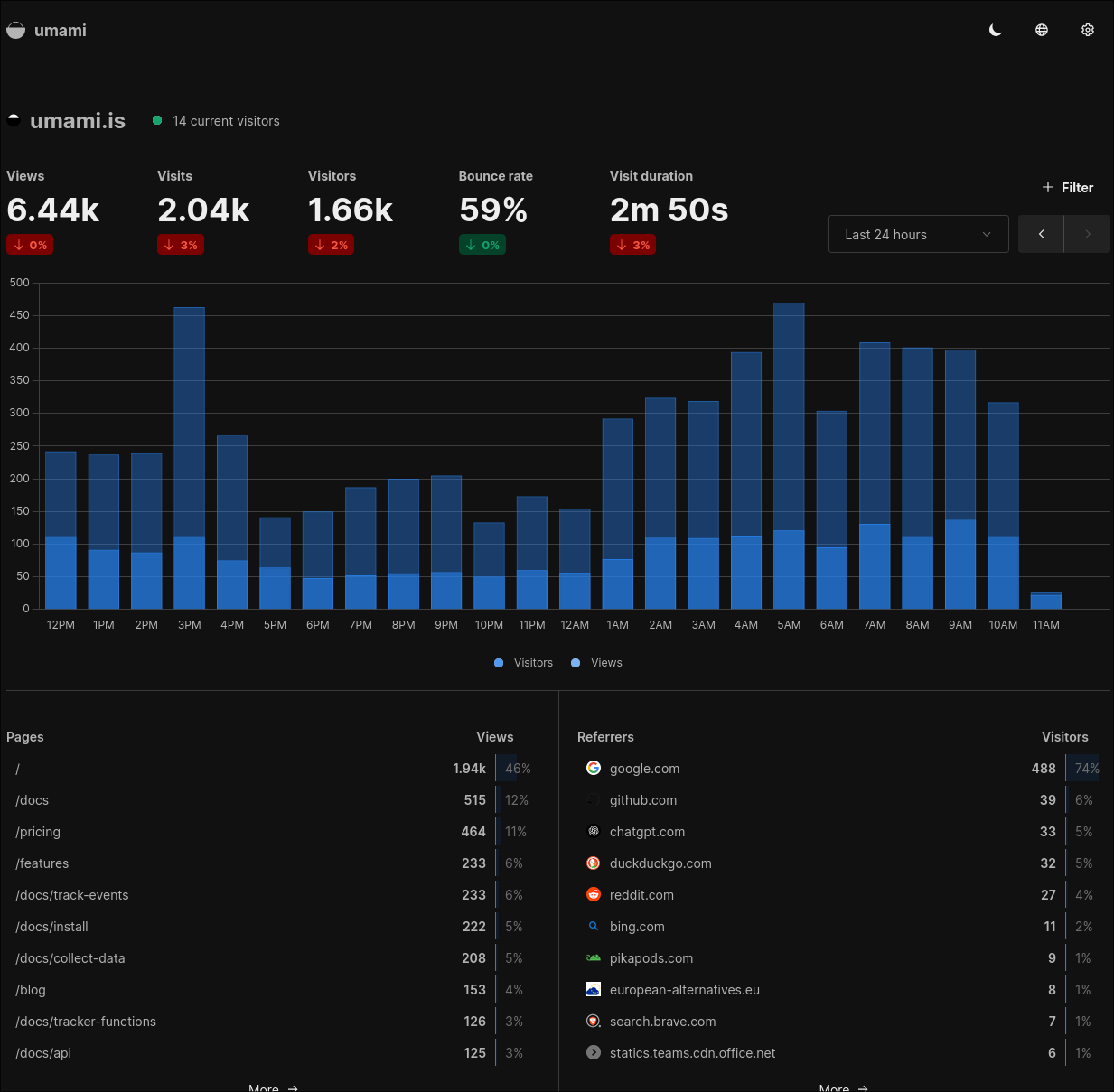
Task: Click the 14 current visitors indicator
Action: tap(216, 121)
